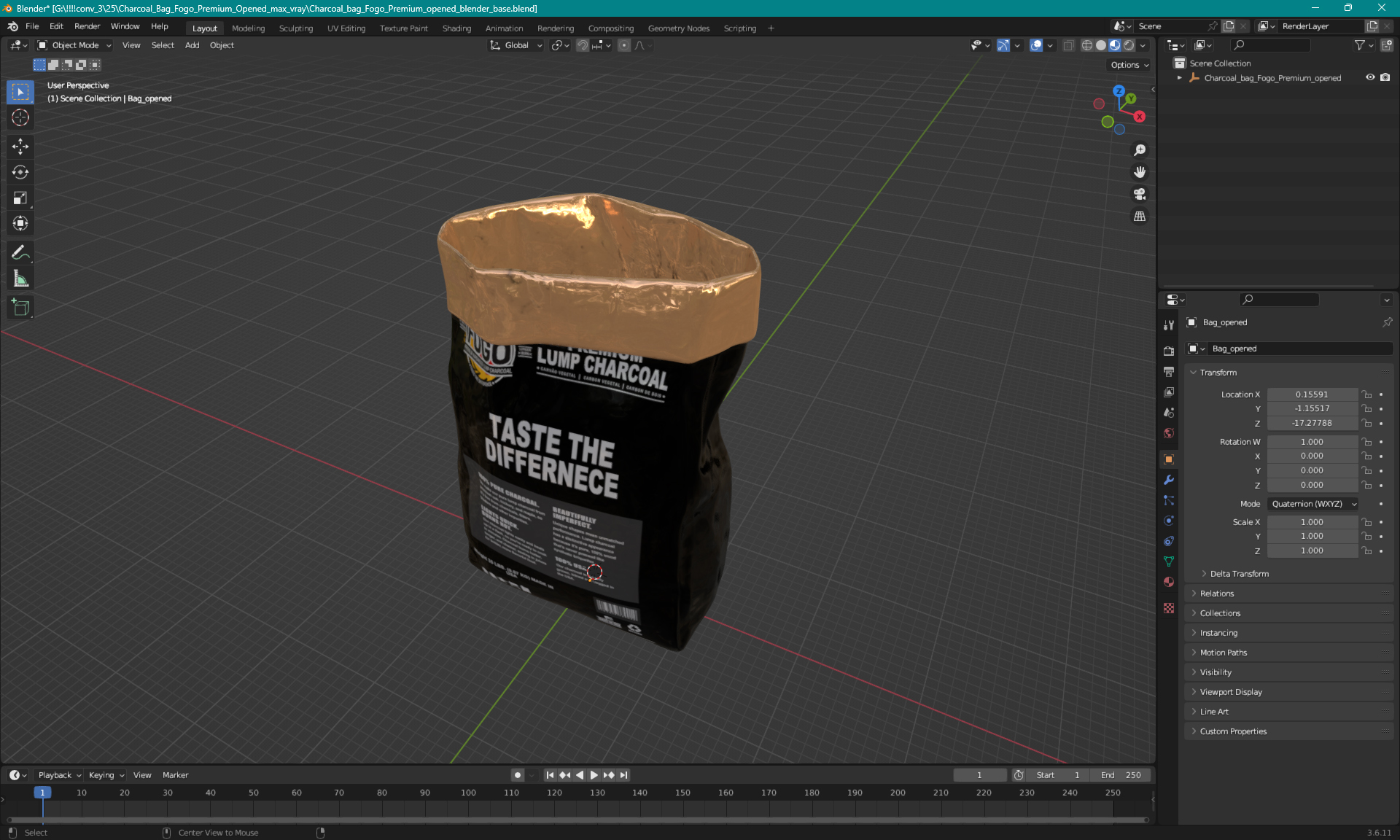Open the viewport Add menu
Image resolution: width=1400 pixels, height=840 pixels.
pos(192,45)
